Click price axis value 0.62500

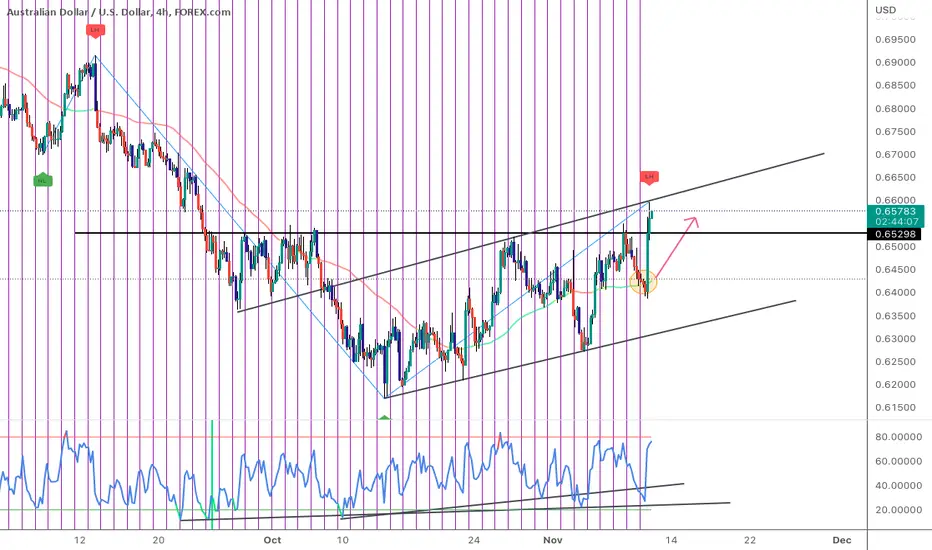tap(895, 362)
